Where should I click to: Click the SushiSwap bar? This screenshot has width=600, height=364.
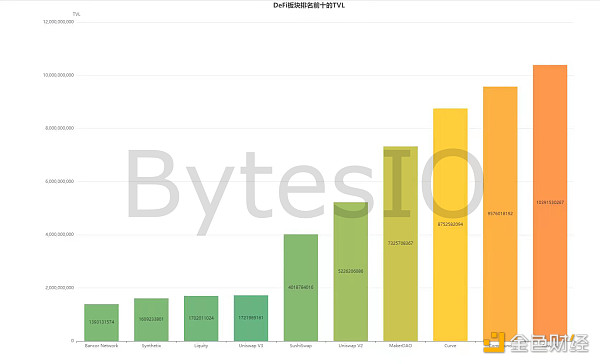click(x=301, y=287)
